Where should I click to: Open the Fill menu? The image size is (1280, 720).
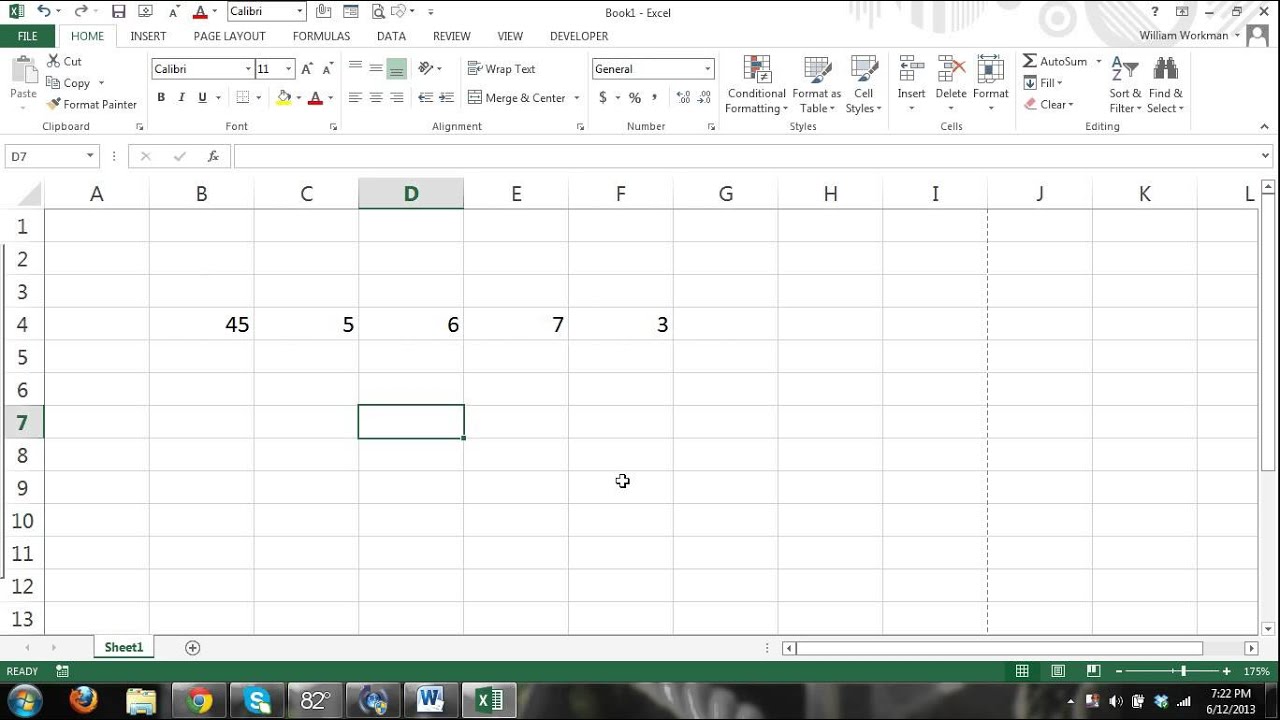(x=1043, y=83)
